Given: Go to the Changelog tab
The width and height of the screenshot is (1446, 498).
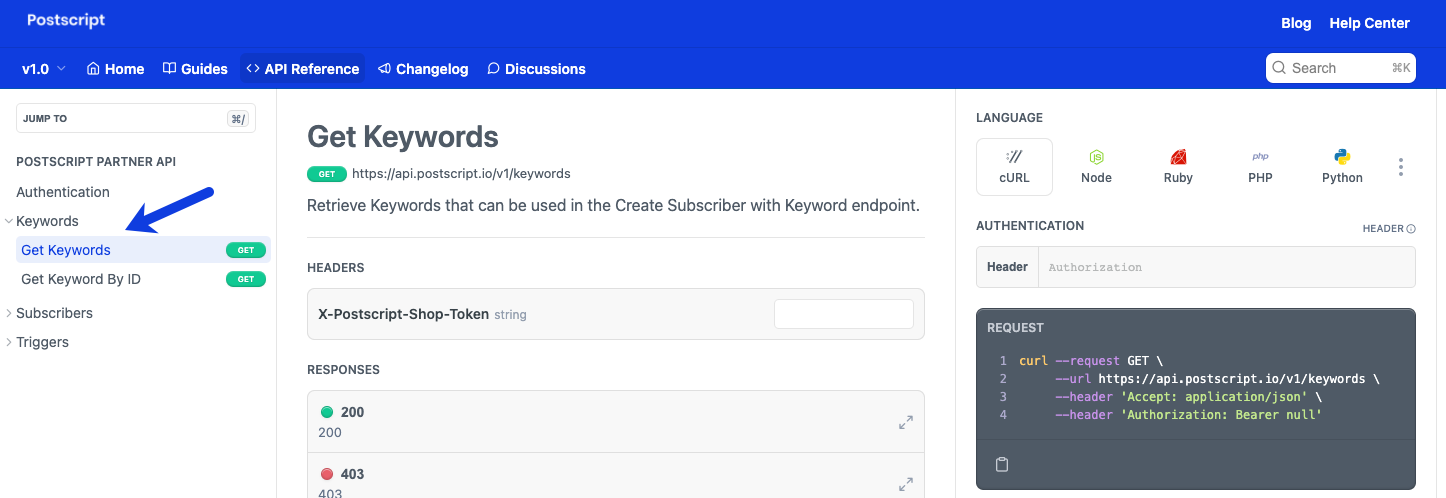Looking at the screenshot, I should 423,69.
